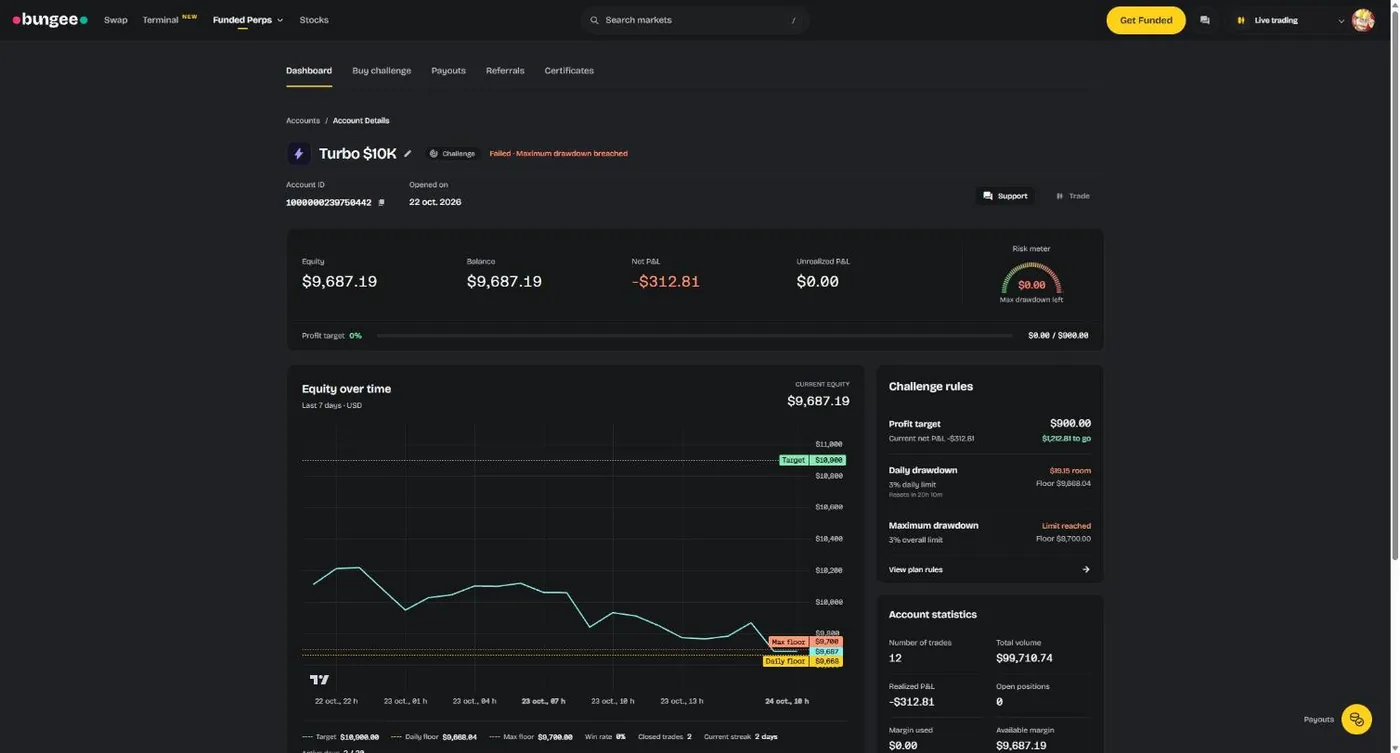1400x753 pixels.
Task: Open the Live trading mode dropdown
Action: tap(1289, 20)
